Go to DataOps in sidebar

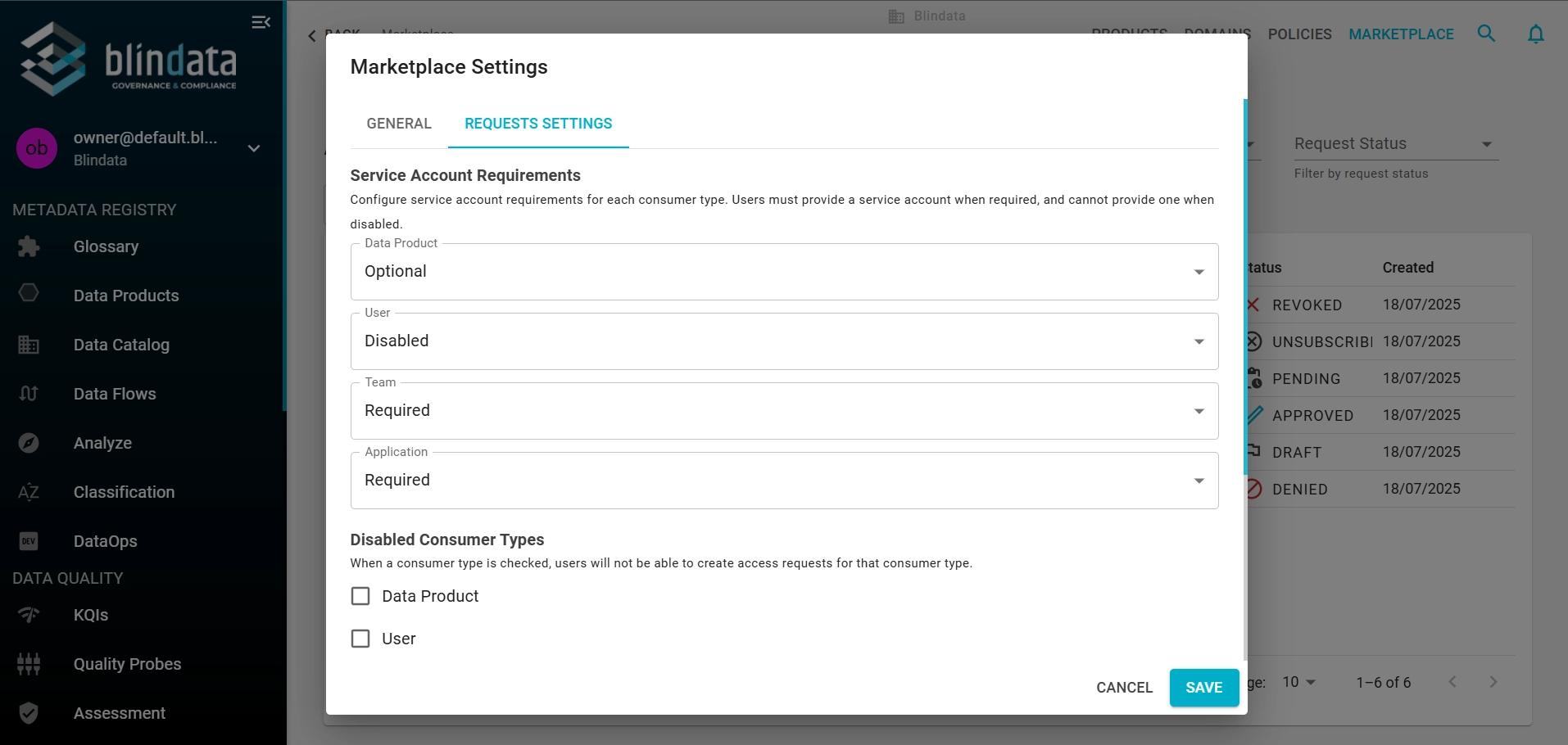click(x=105, y=541)
